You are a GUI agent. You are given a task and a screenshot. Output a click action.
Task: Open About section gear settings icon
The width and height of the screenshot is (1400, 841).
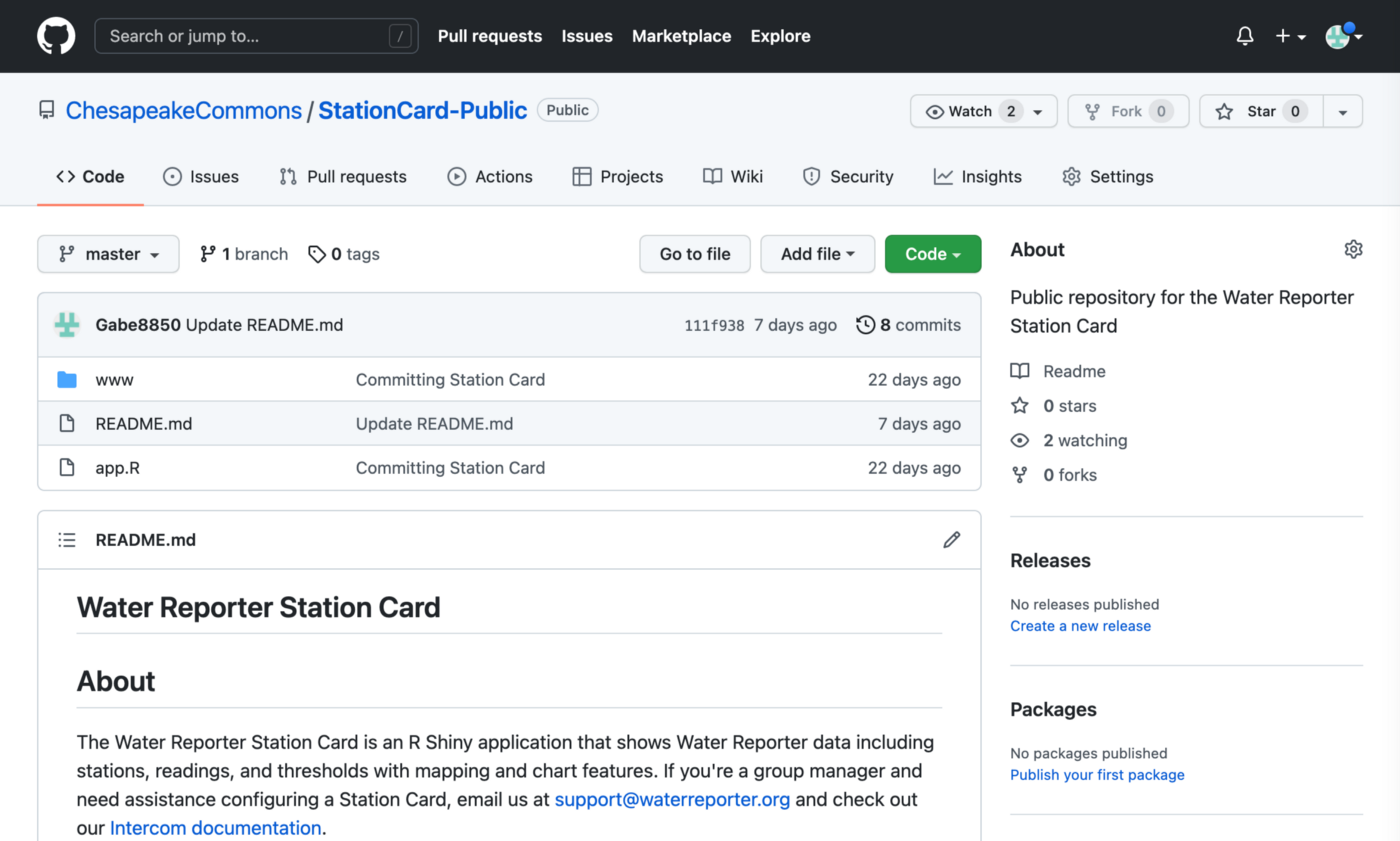(x=1353, y=249)
